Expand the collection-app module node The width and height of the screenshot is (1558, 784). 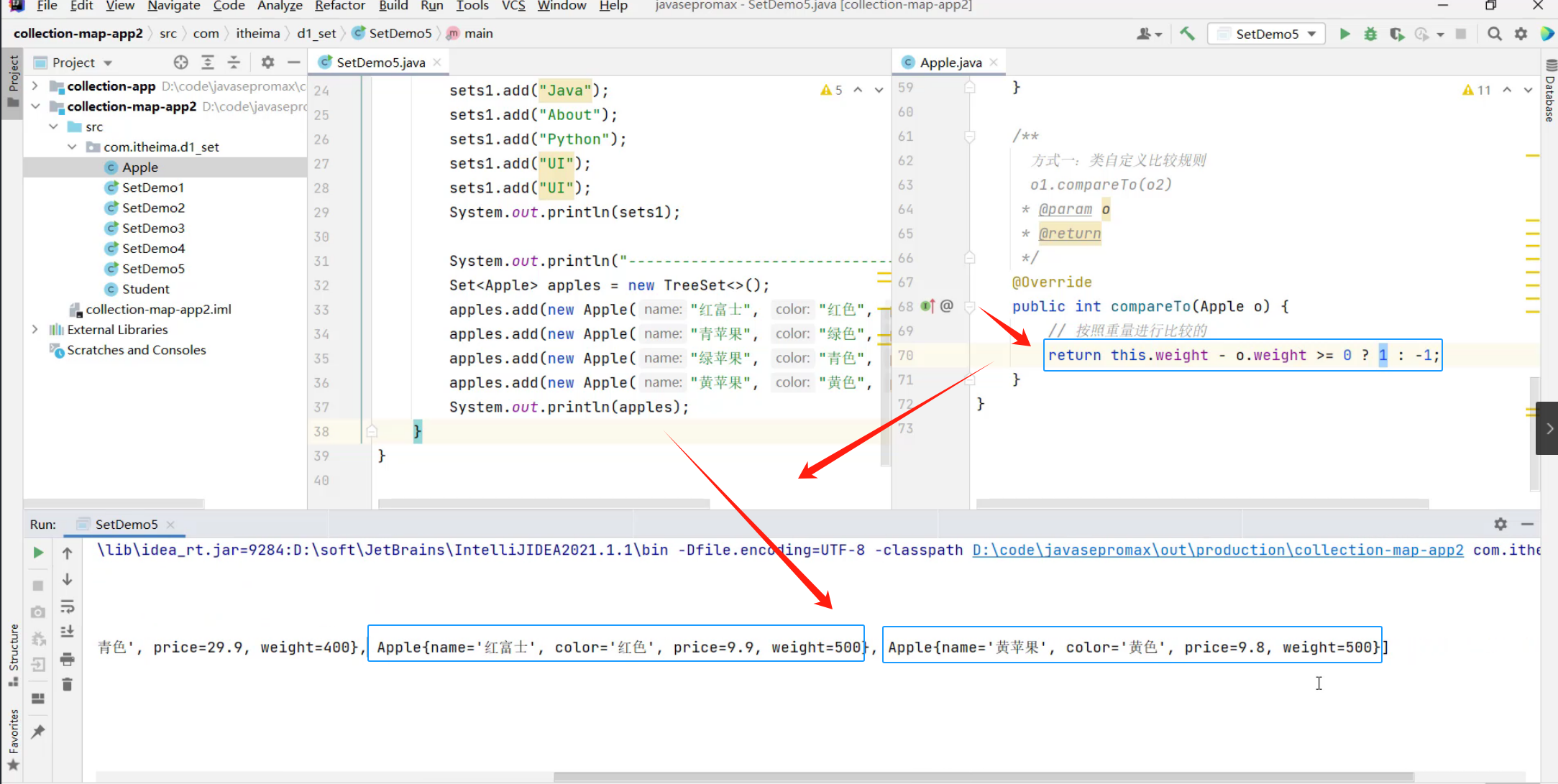35,86
